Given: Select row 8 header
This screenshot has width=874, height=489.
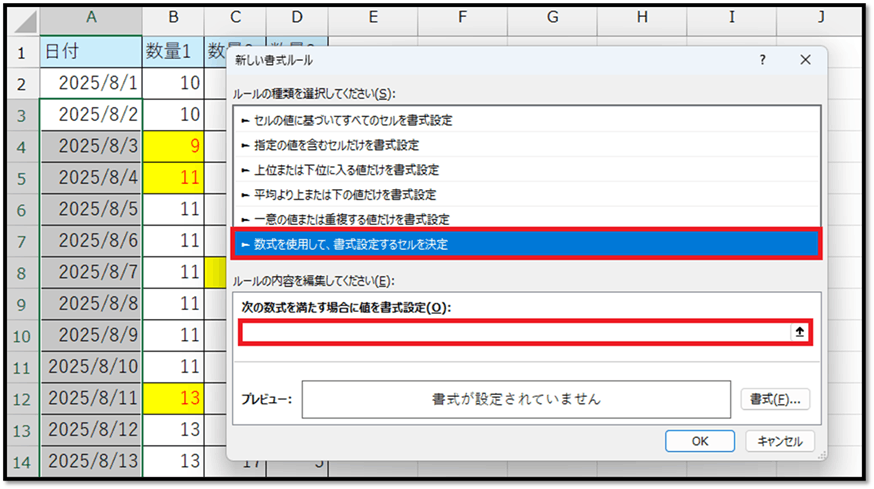Looking at the screenshot, I should [x=21, y=270].
